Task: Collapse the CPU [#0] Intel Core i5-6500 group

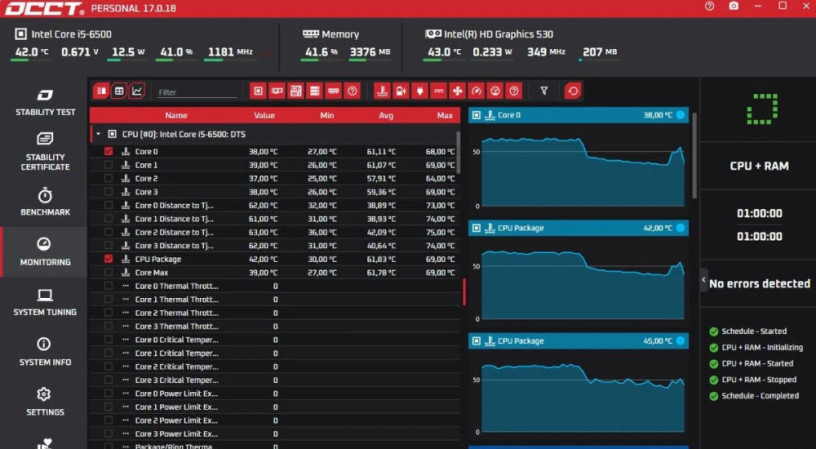Action: click(98, 134)
